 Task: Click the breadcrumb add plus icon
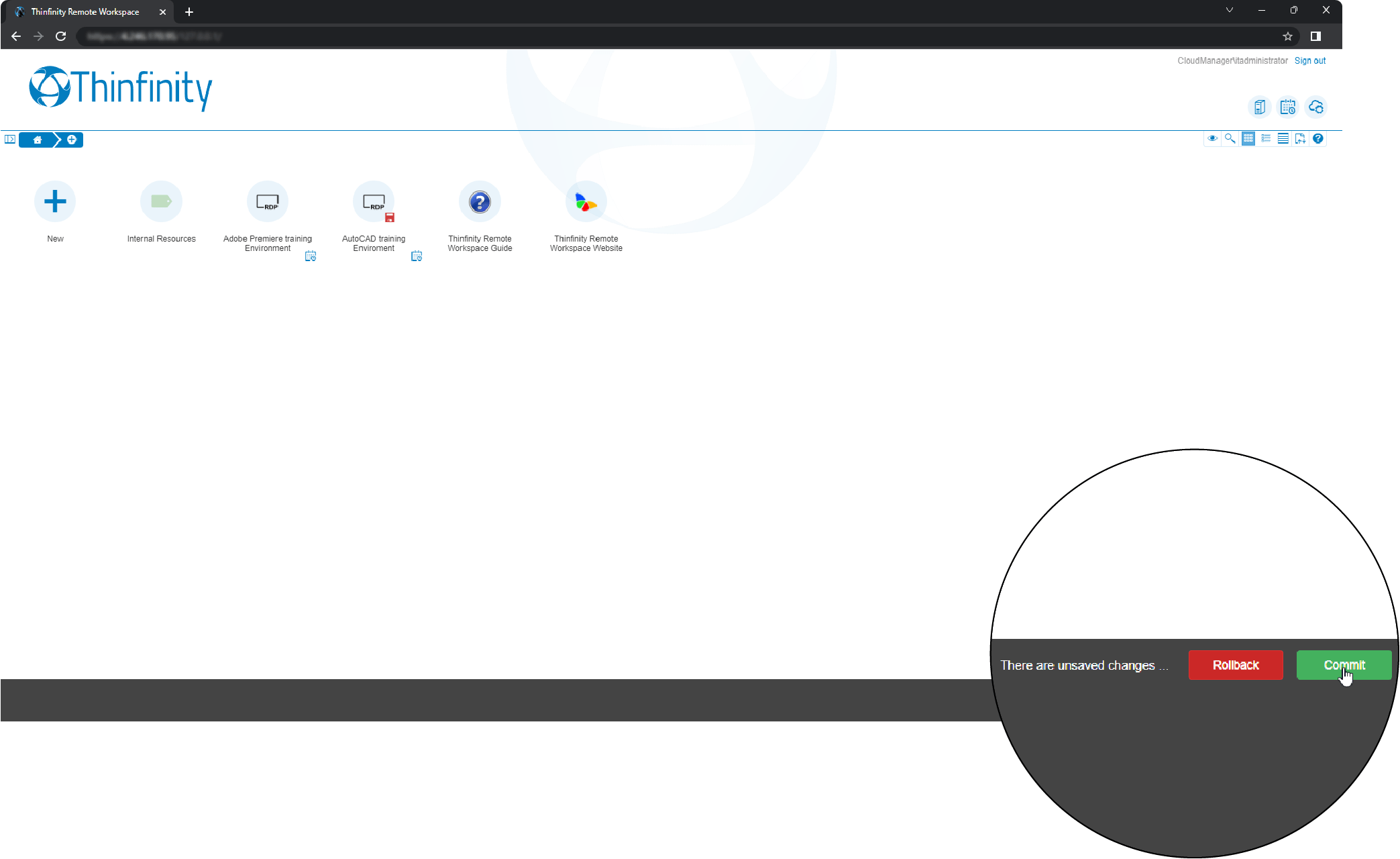tap(72, 140)
